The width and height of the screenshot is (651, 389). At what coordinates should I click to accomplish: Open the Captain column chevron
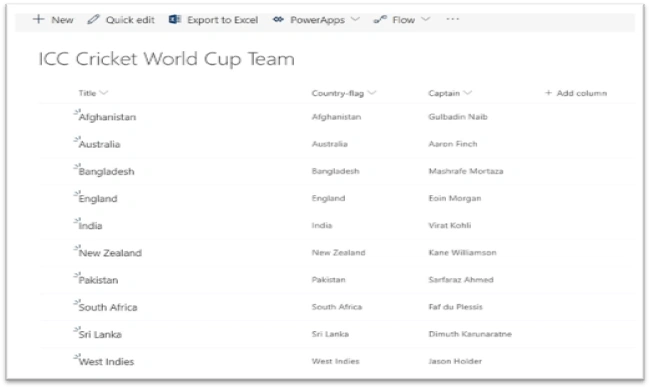click(x=467, y=93)
